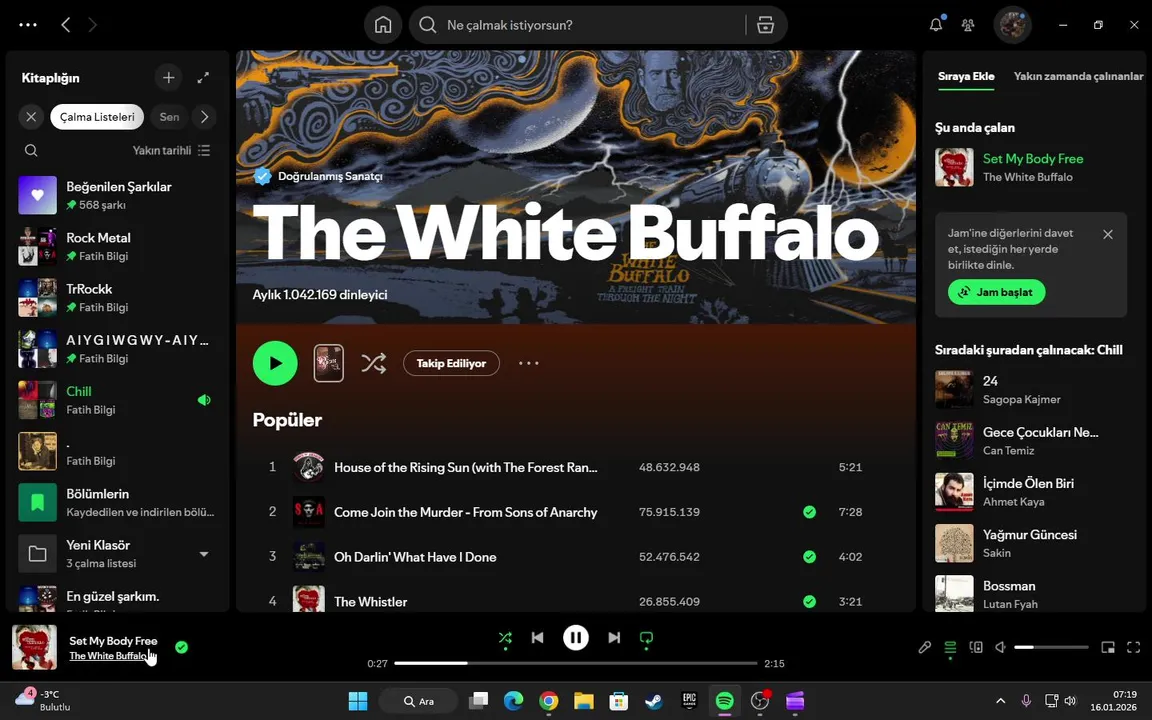Play queued İçimde Ölen Biri
This screenshot has width=1152, height=720.
pyautogui.click(x=1031, y=492)
